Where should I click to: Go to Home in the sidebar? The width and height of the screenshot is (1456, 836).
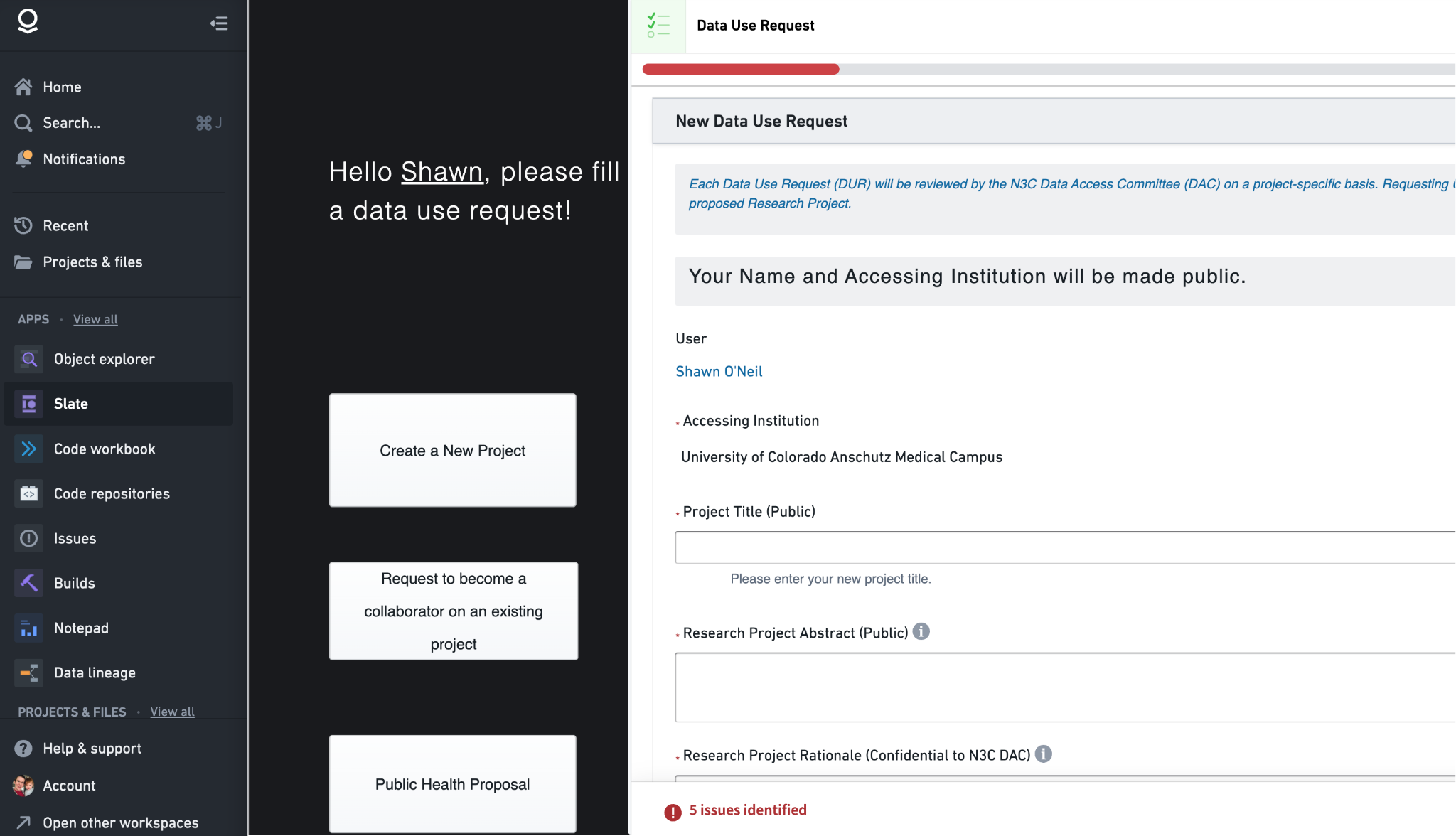(63, 87)
